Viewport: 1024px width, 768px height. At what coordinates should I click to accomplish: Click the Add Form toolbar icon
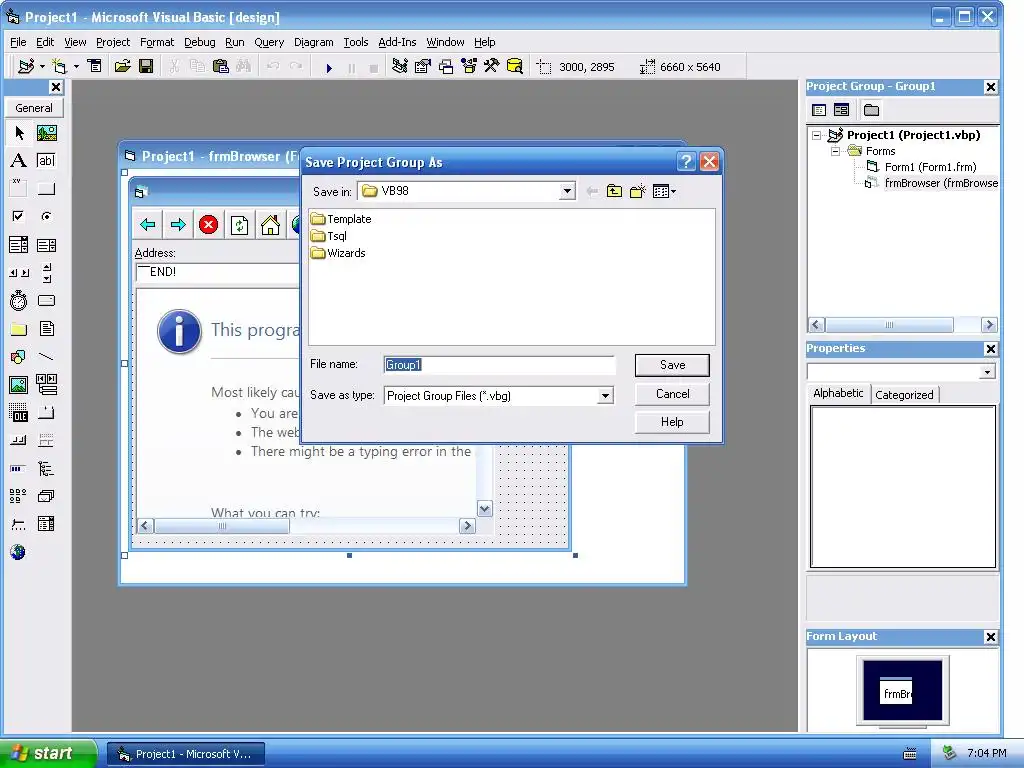point(59,67)
